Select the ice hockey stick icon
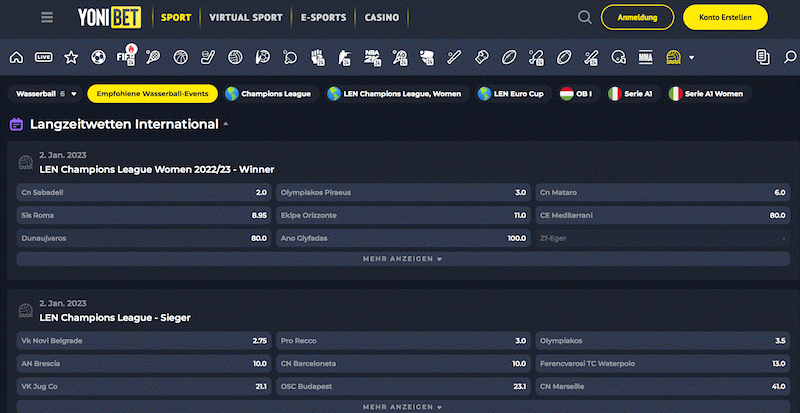Image resolution: width=800 pixels, height=413 pixels. pos(208,57)
